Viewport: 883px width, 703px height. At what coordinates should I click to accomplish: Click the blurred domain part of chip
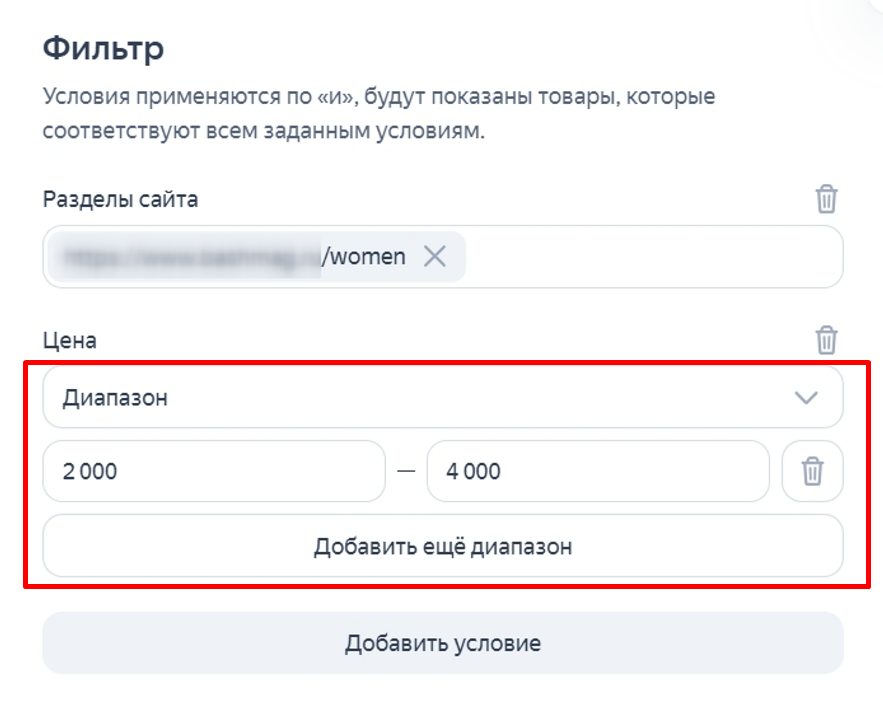pyautogui.click(x=190, y=257)
